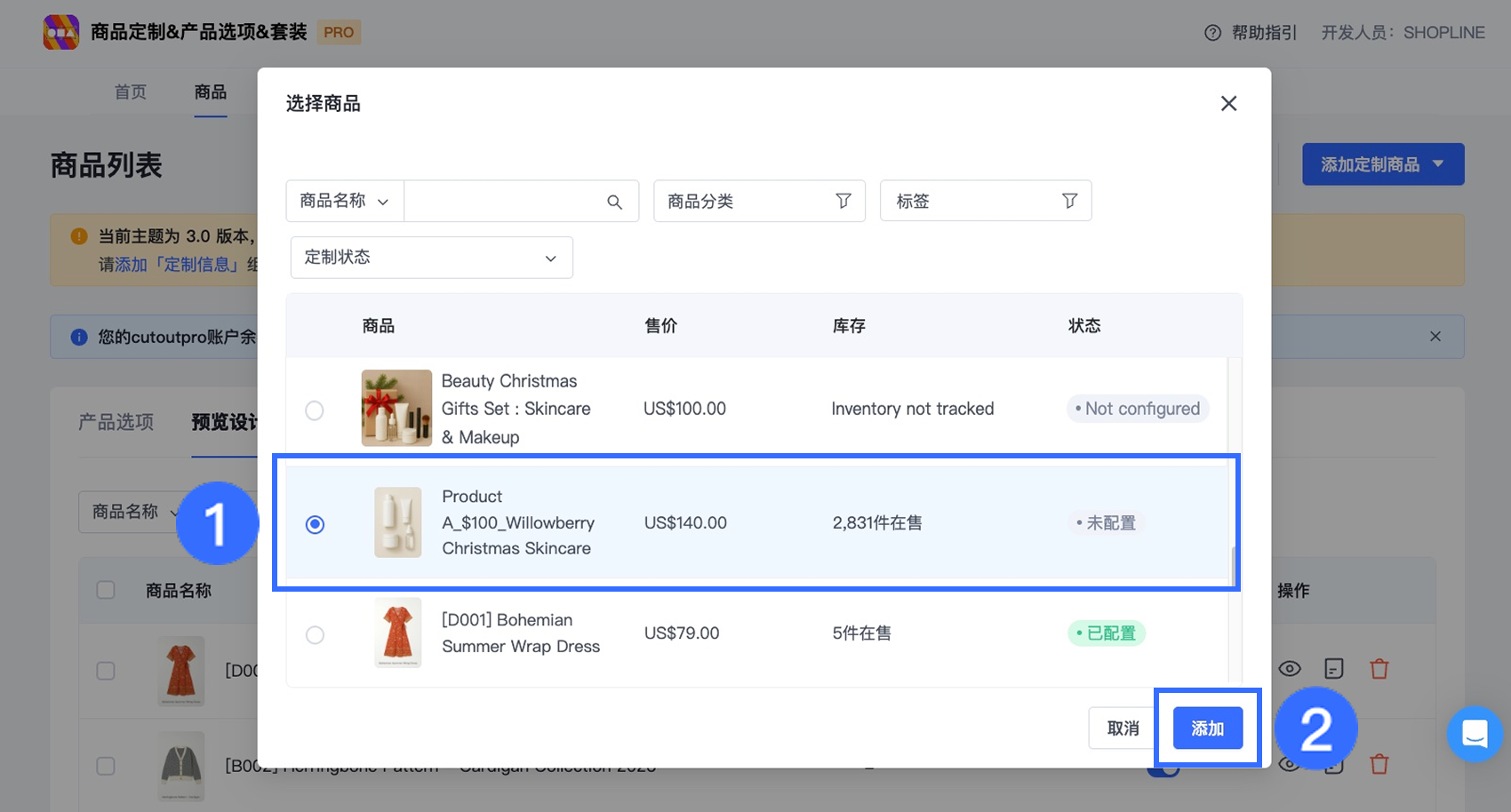The image size is (1511, 812).
Task: Close the 选择商品 dialog with X
Action: (1228, 104)
